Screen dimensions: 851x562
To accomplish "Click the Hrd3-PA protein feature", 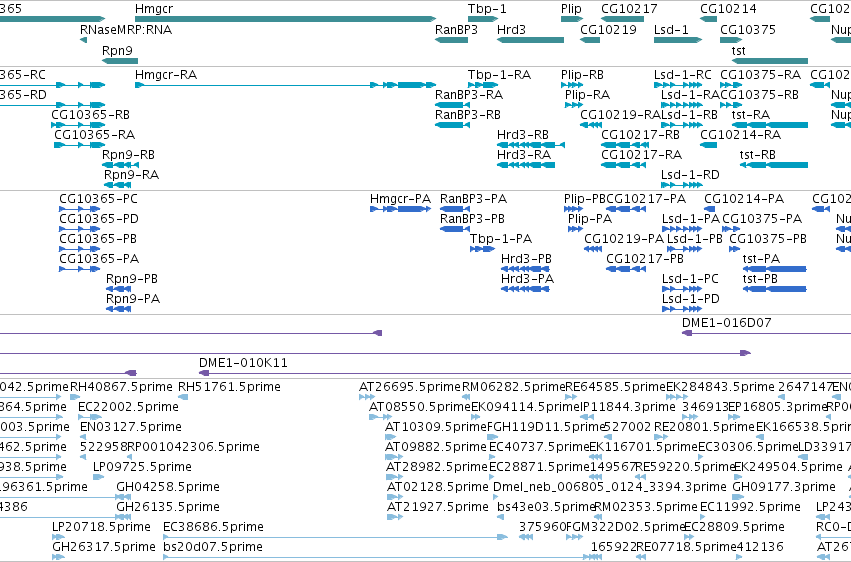I will 525,289.
